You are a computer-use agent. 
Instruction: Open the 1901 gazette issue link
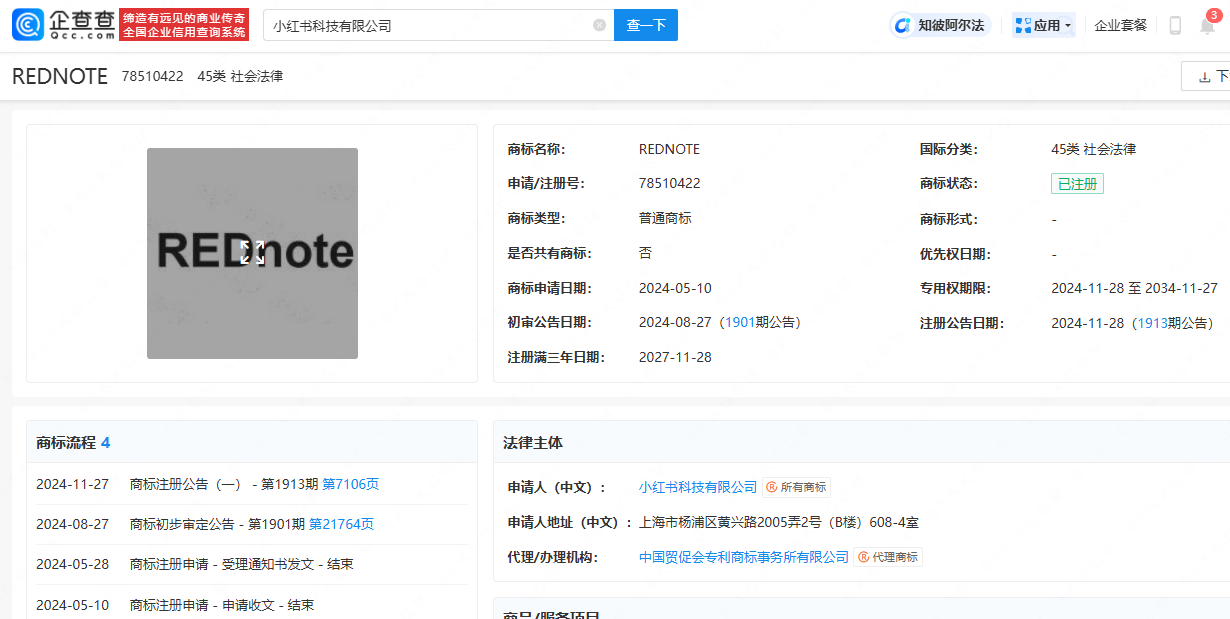(740, 322)
